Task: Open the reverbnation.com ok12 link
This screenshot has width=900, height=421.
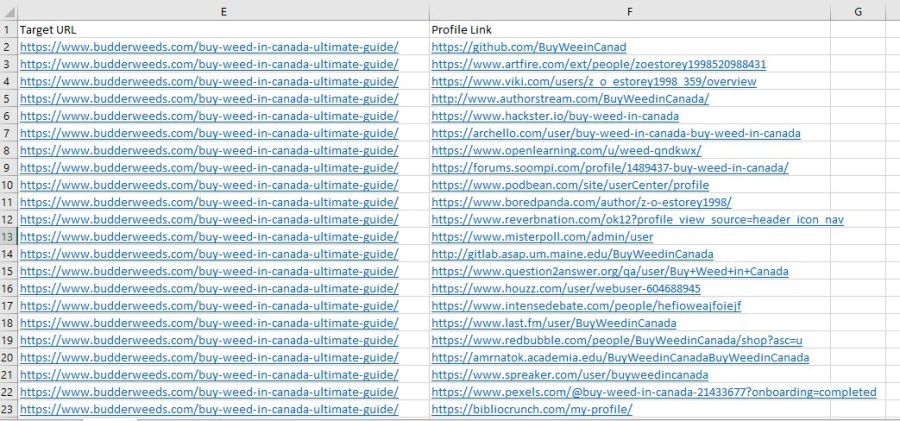Action: coord(638,219)
